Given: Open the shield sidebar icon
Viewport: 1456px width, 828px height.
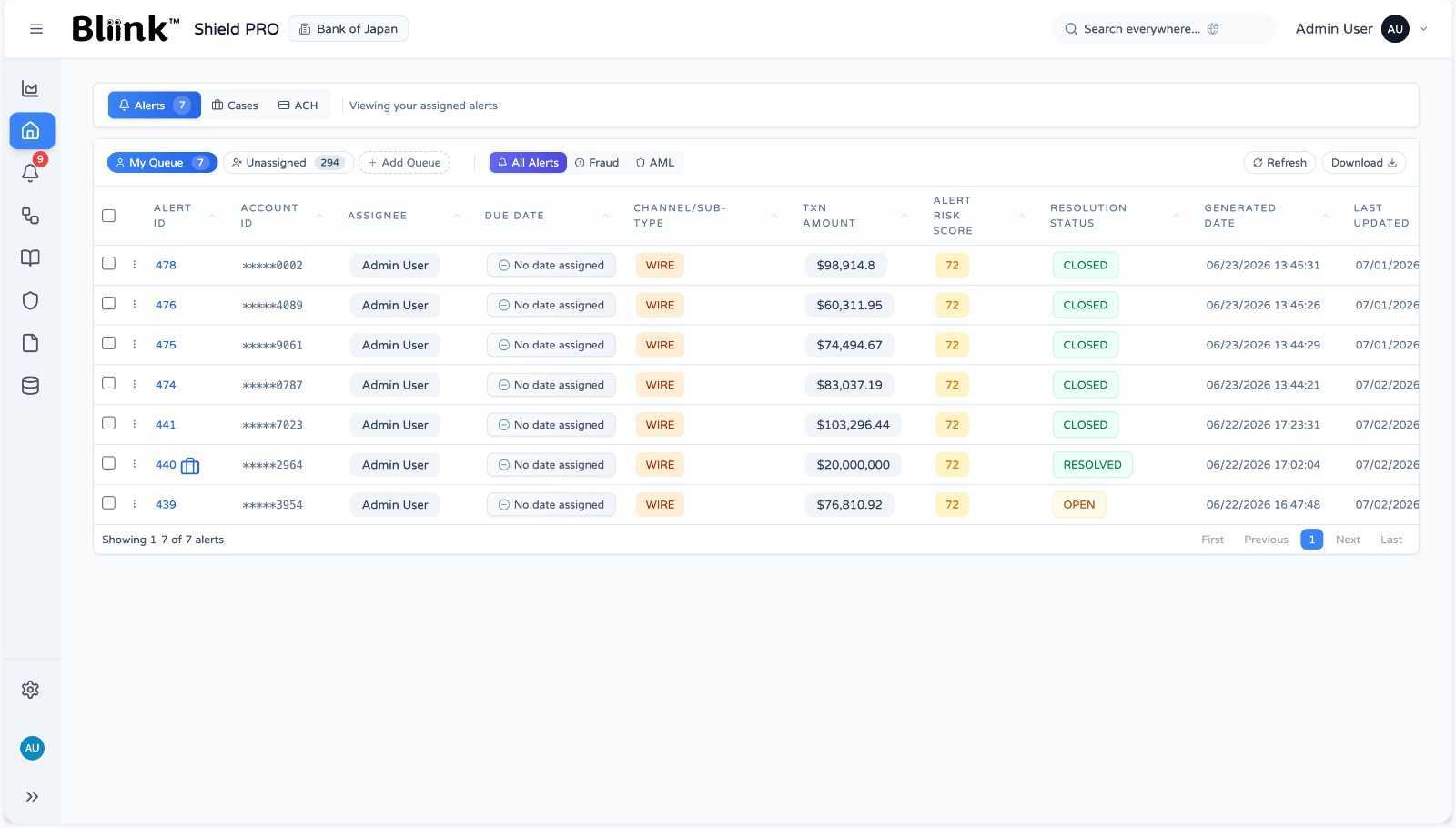Looking at the screenshot, I should point(30,301).
